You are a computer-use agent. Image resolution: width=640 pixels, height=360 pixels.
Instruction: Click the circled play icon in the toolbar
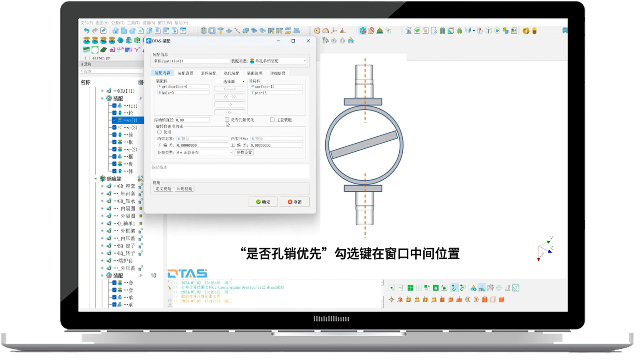point(497,31)
